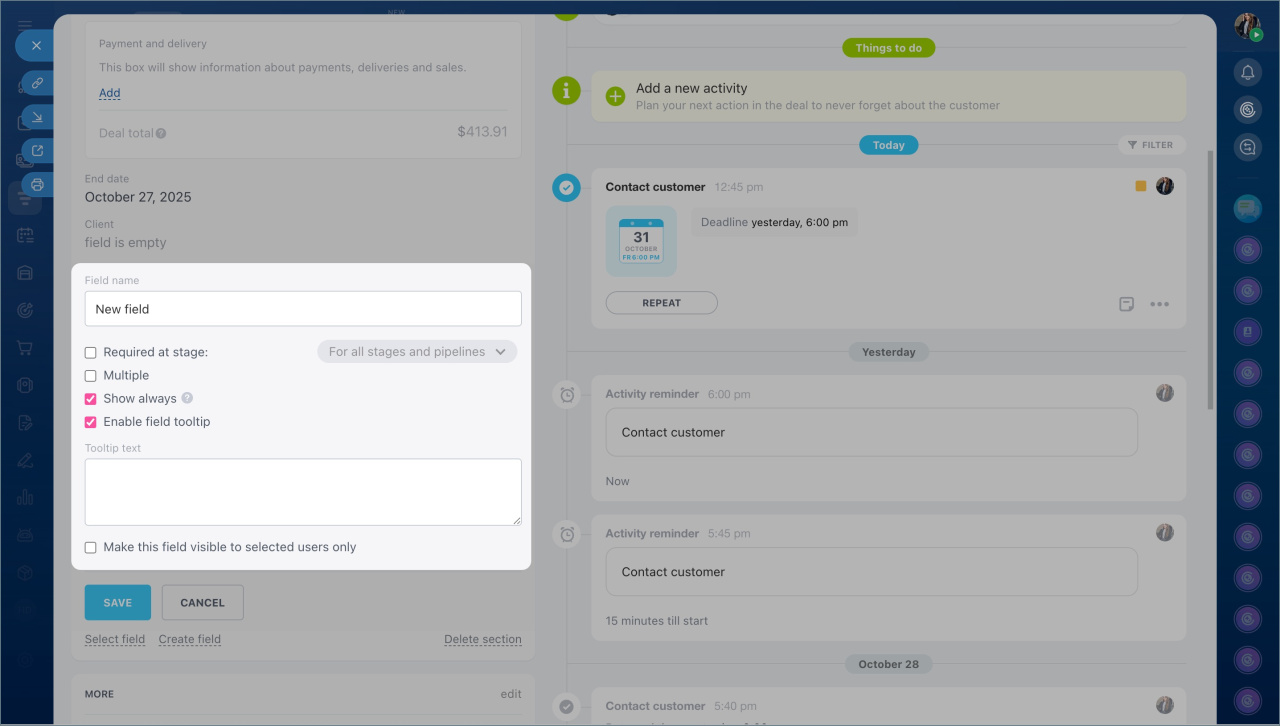
Task: Click the Save button
Action: (117, 603)
